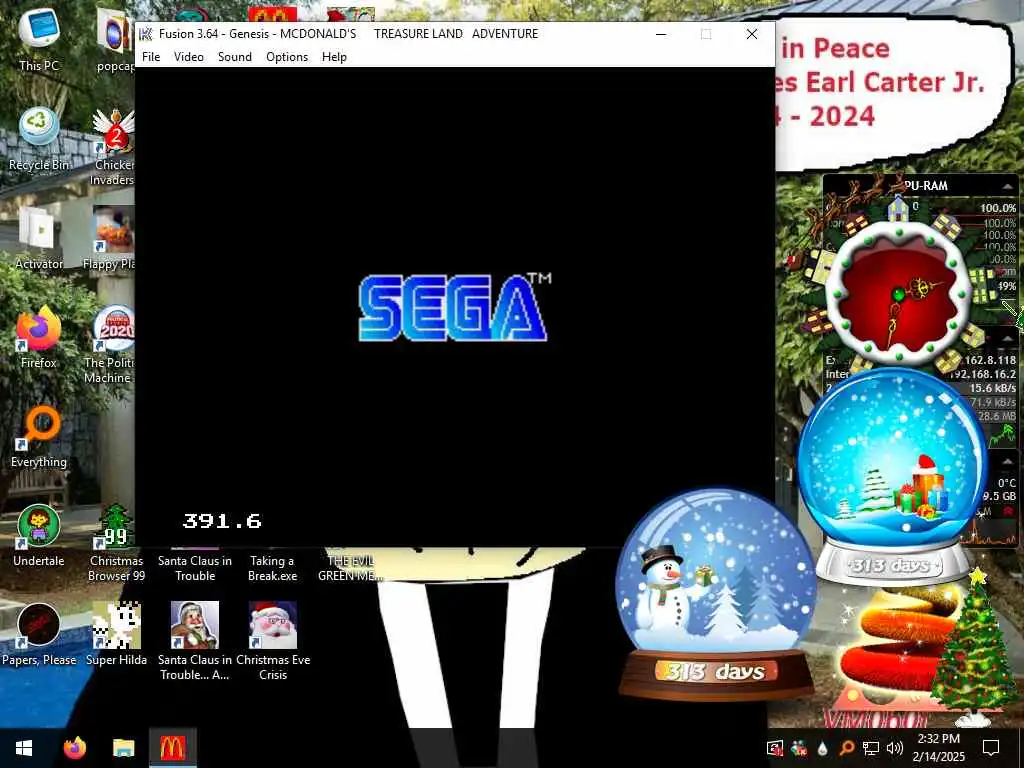Open the Video menu in Fusion
This screenshot has width=1024, height=768.
(x=189, y=57)
